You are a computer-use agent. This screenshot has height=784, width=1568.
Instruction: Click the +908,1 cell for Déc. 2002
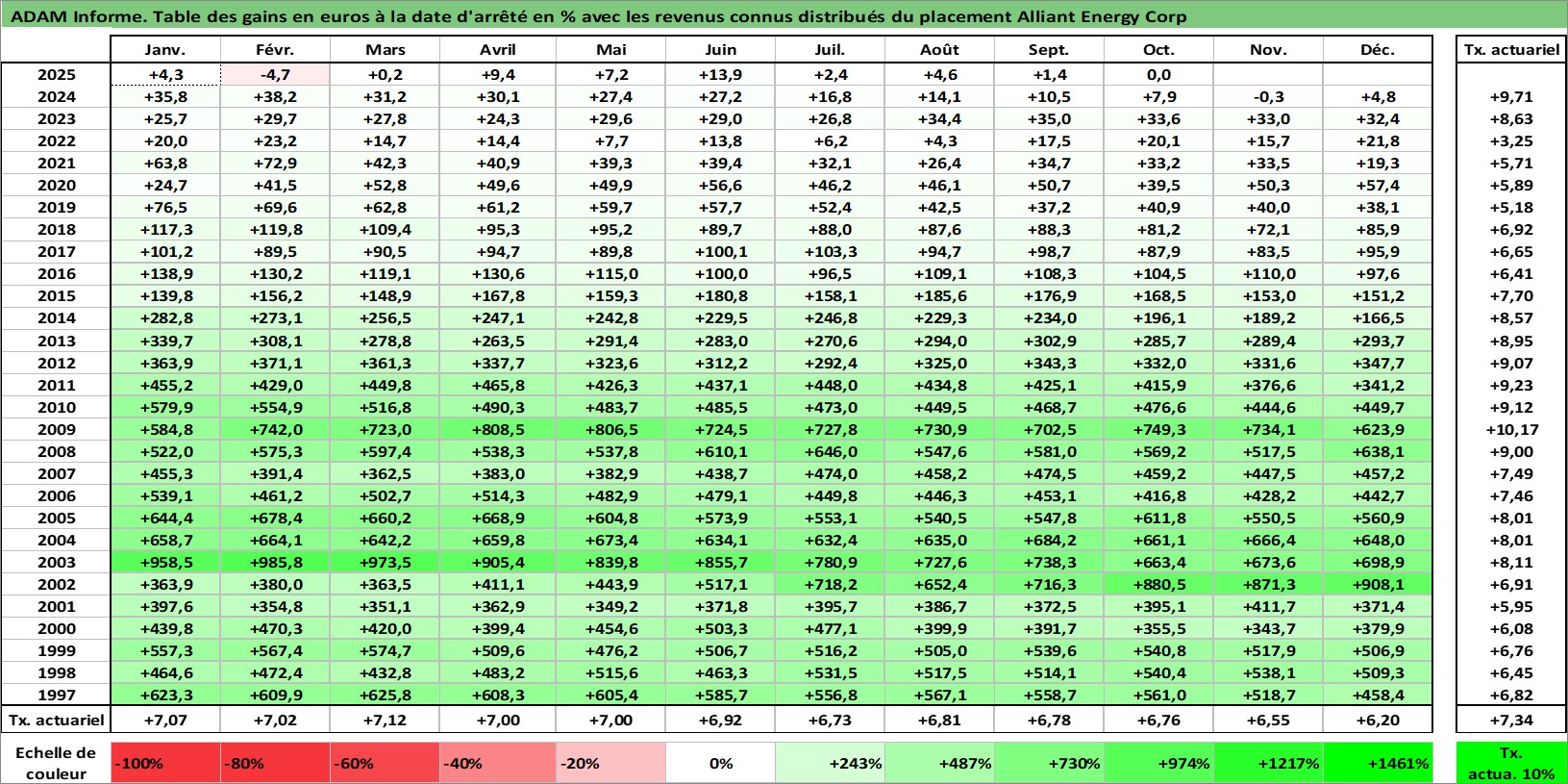(1378, 585)
